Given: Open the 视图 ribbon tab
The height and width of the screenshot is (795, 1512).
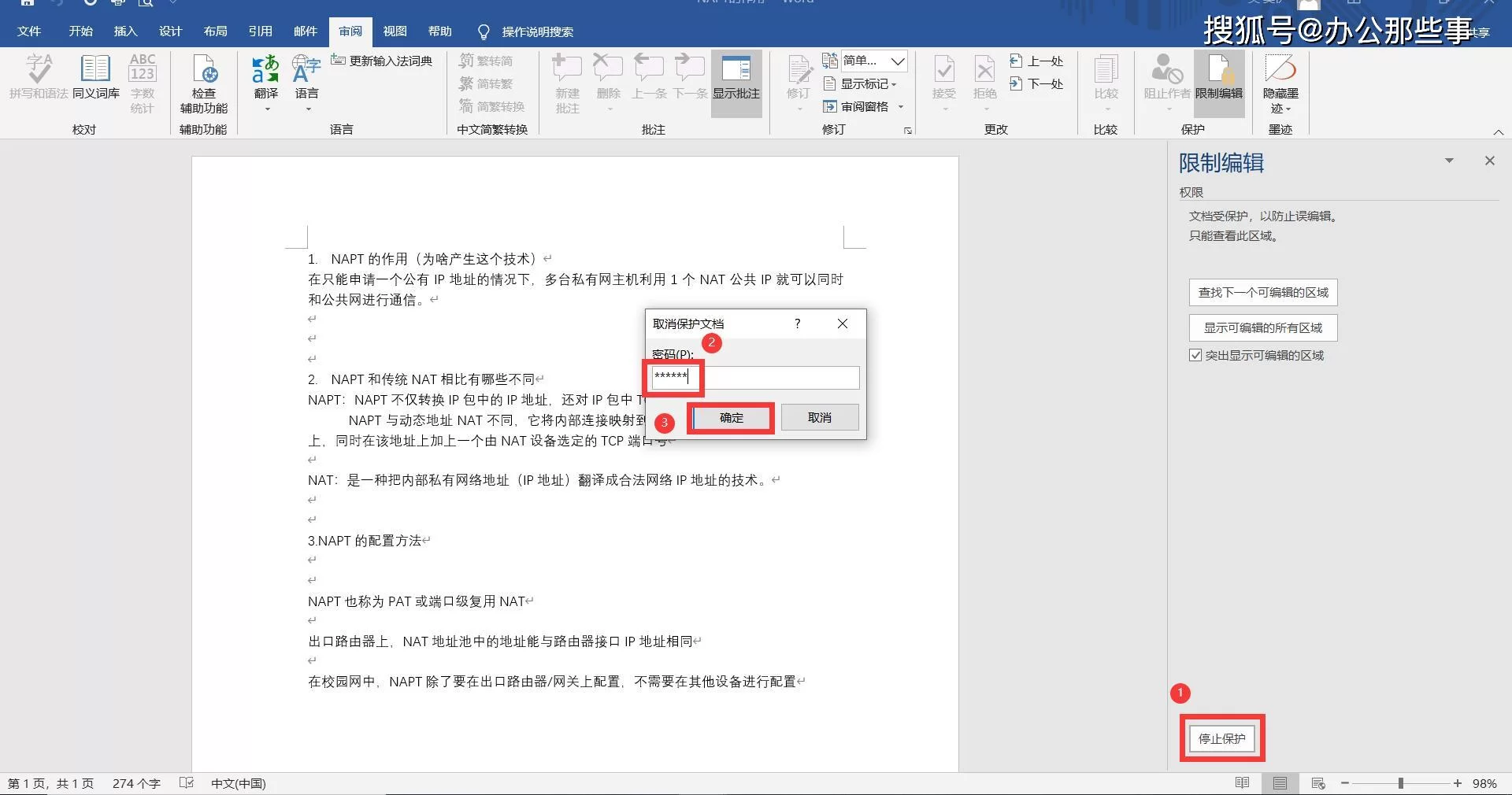Looking at the screenshot, I should point(395,31).
